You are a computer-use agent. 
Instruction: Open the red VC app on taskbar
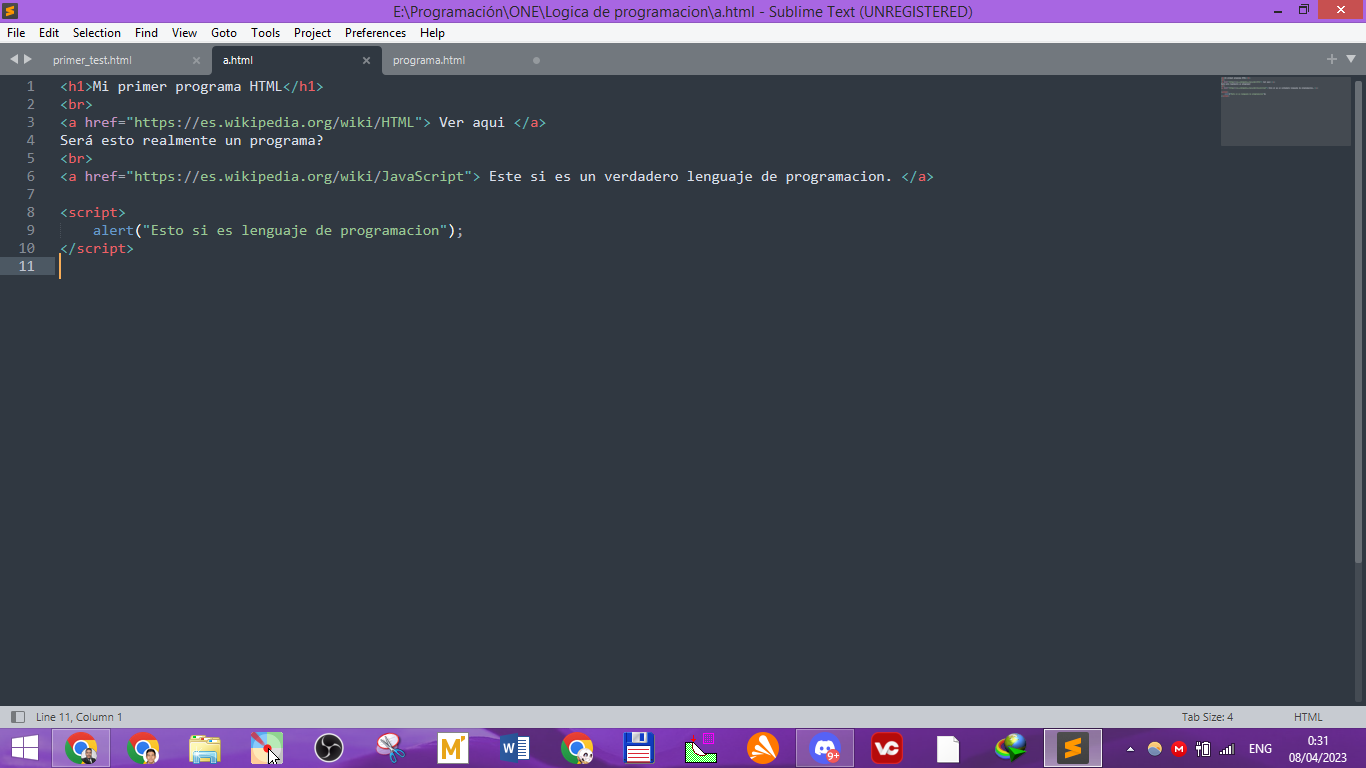[886, 748]
